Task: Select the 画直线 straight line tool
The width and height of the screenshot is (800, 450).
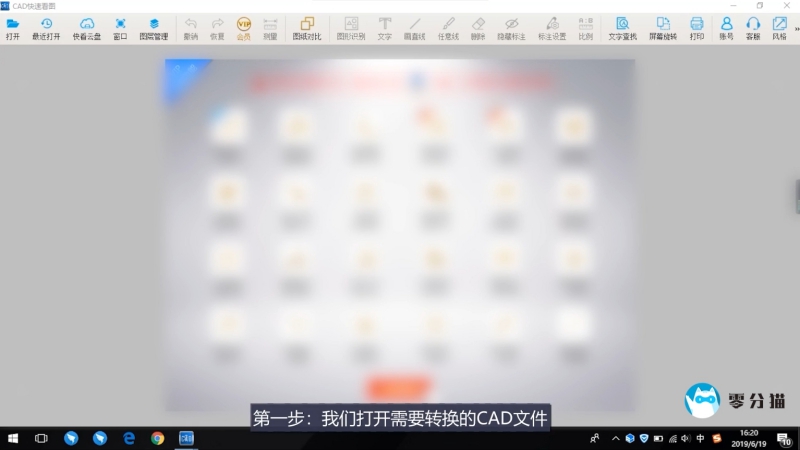Action: (x=415, y=29)
